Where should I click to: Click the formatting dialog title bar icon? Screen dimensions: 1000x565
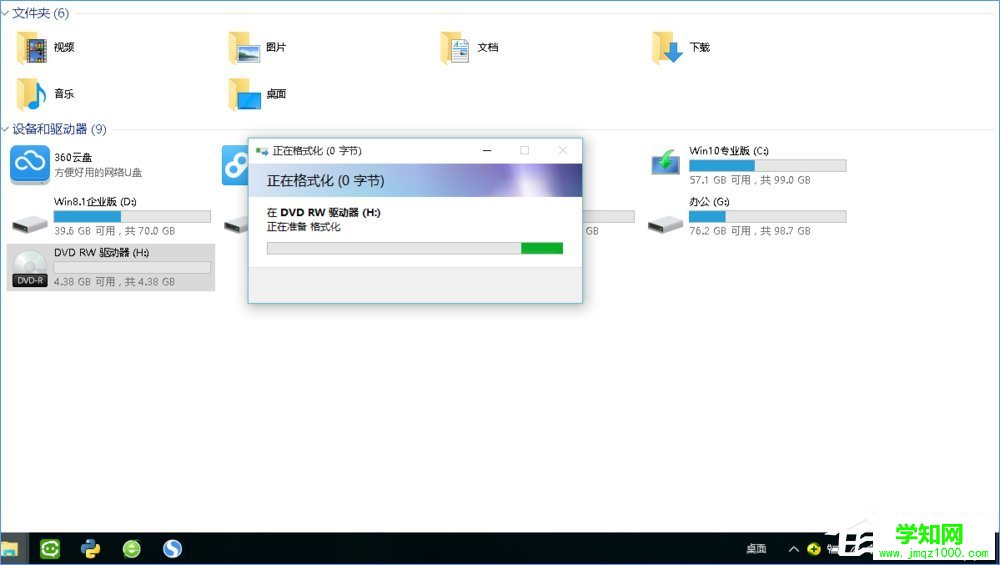(261, 151)
